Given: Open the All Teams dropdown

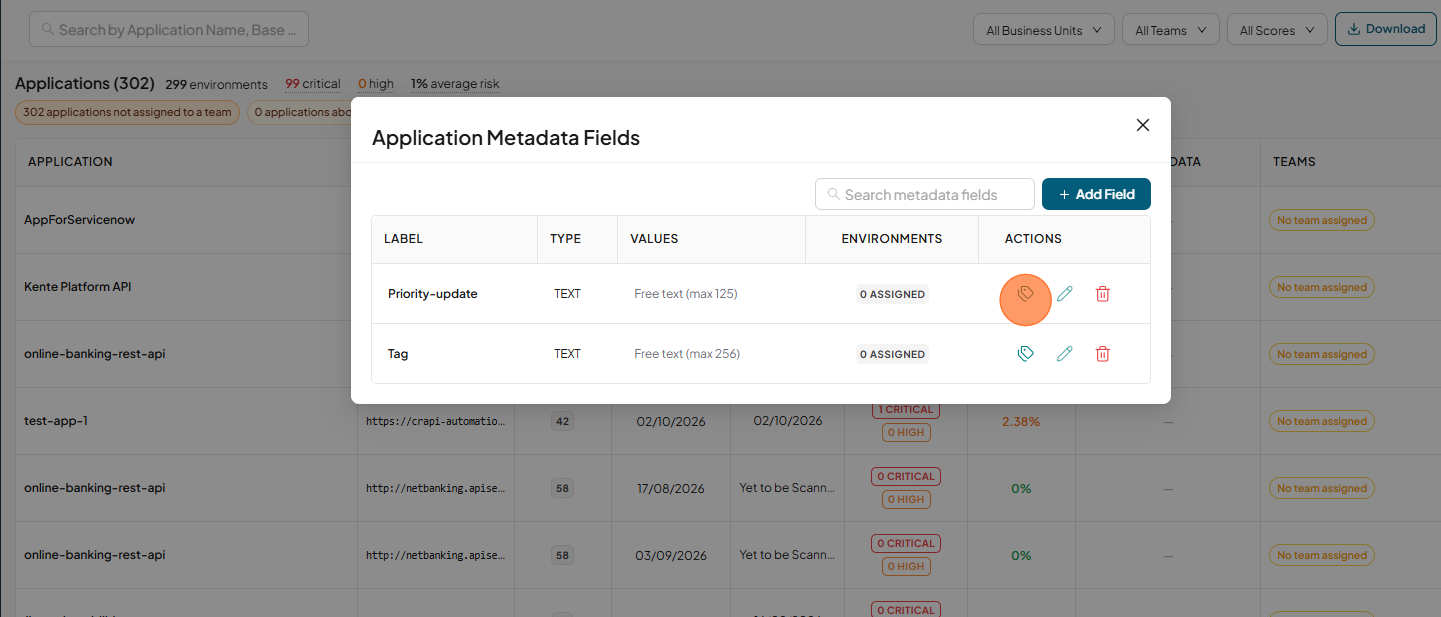Looking at the screenshot, I should (1171, 30).
